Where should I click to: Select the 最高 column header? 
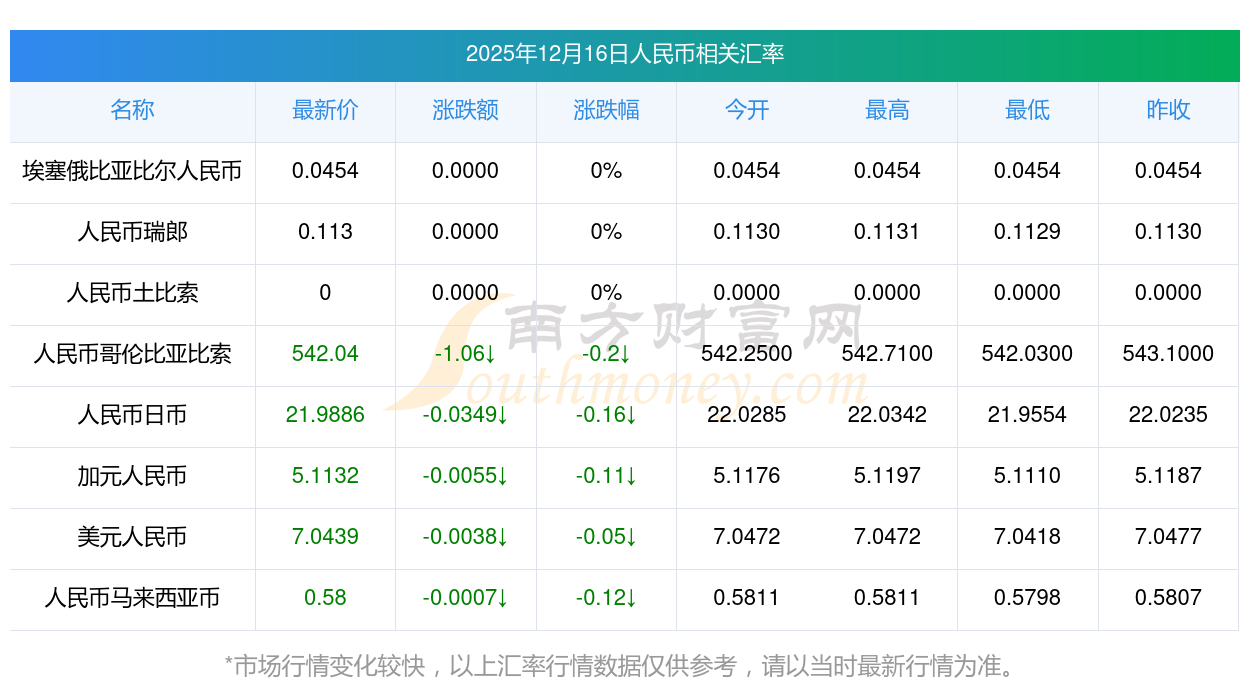coord(887,110)
